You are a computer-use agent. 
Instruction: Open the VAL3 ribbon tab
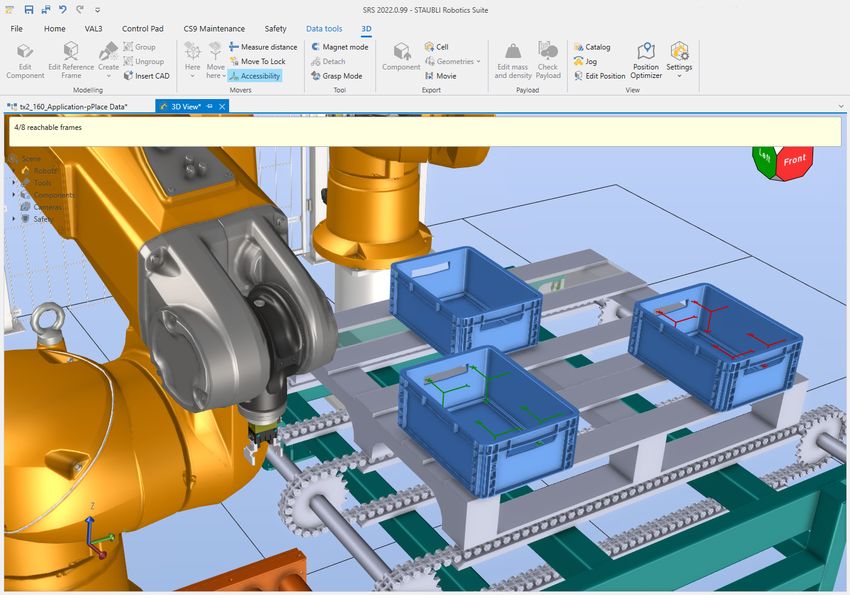(93, 29)
